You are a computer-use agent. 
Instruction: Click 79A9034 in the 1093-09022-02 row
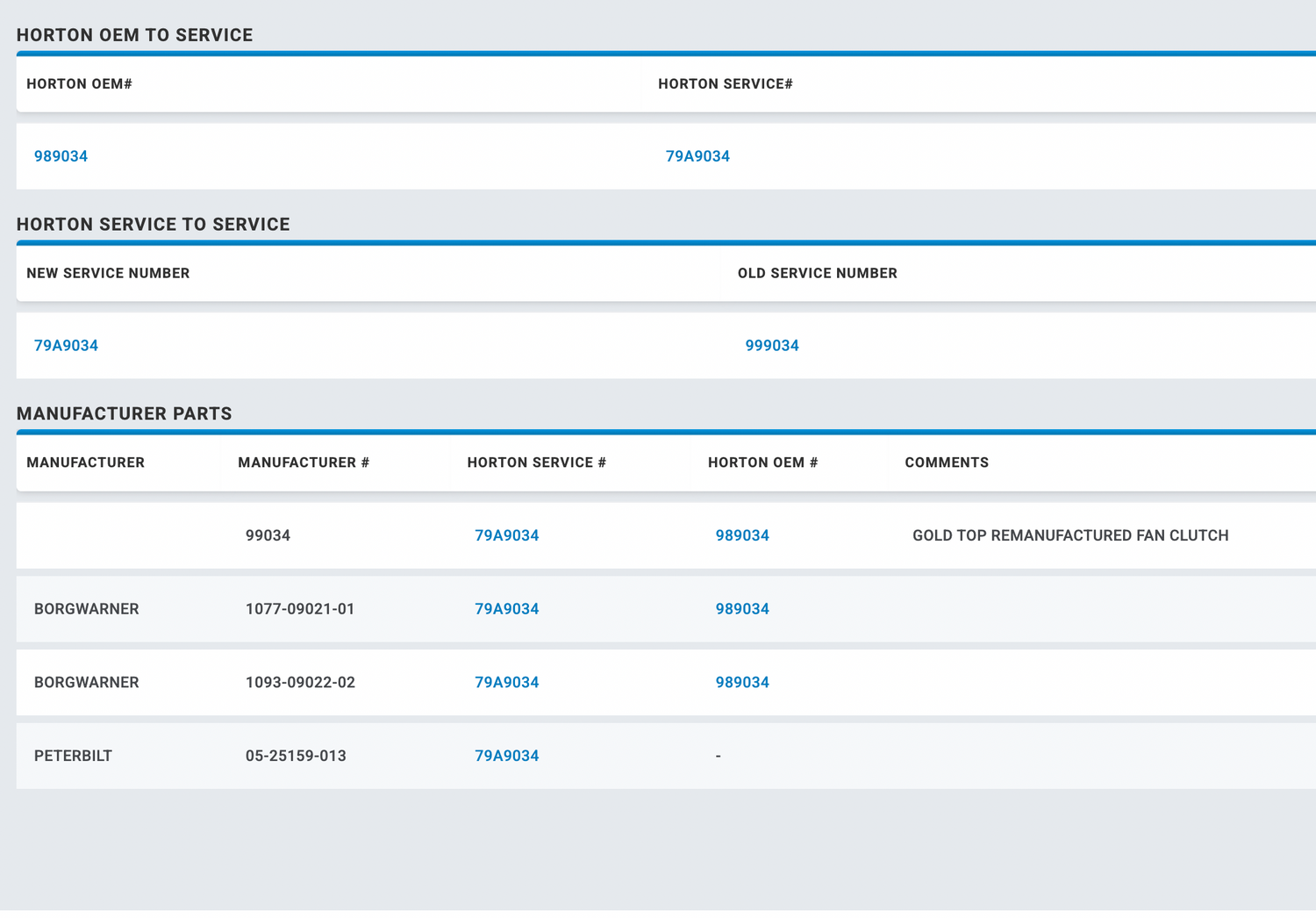pyautogui.click(x=506, y=683)
